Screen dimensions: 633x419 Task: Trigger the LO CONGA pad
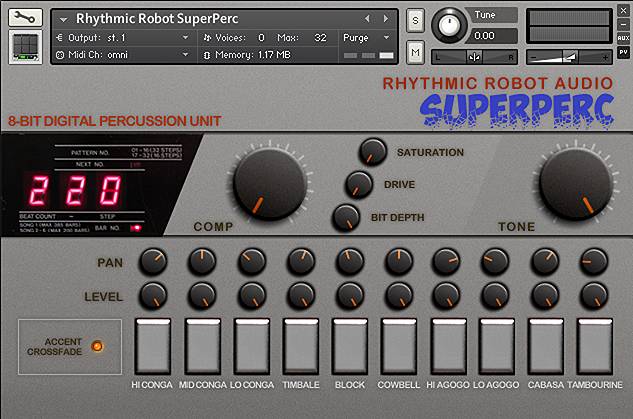tap(252, 346)
